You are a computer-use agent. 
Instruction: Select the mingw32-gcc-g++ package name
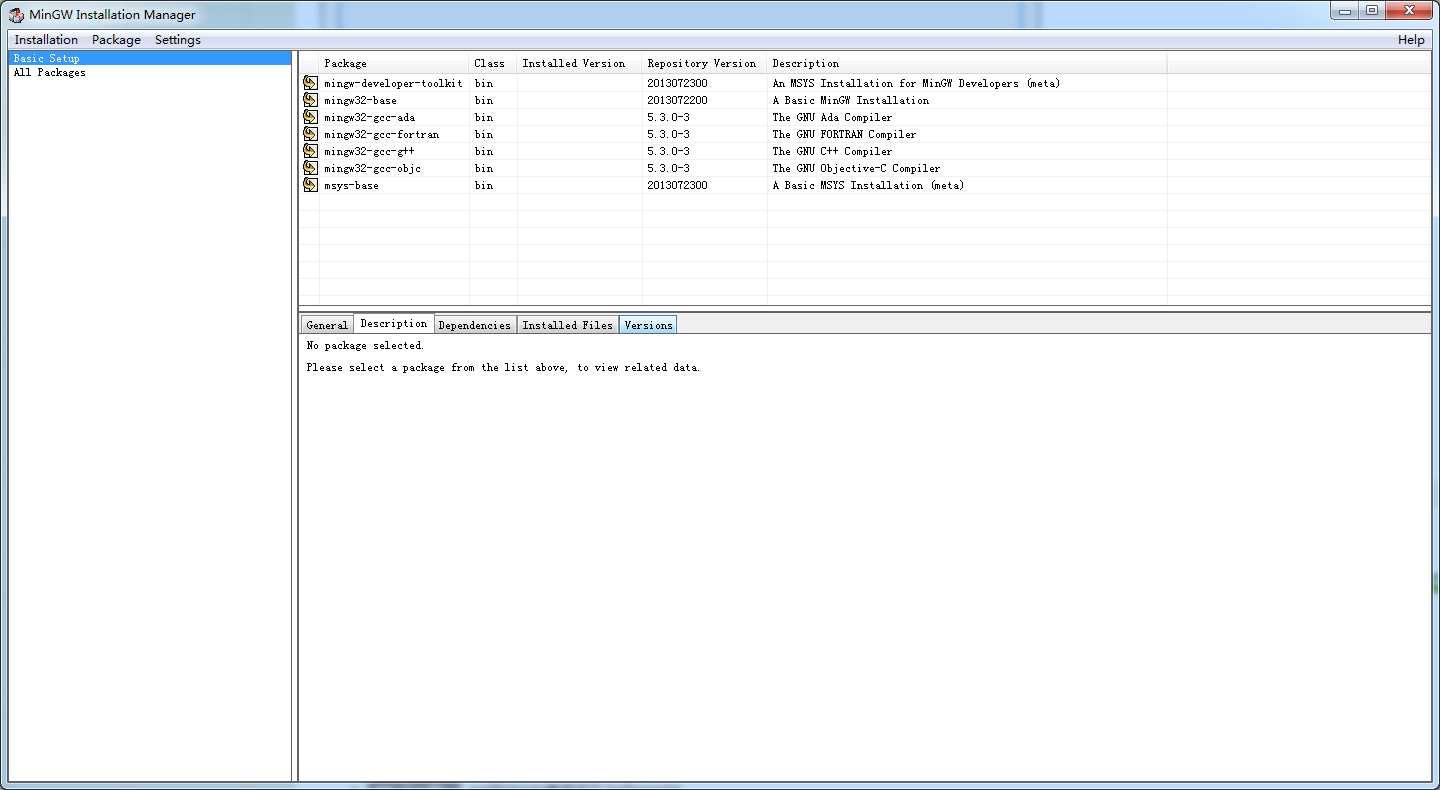point(369,151)
